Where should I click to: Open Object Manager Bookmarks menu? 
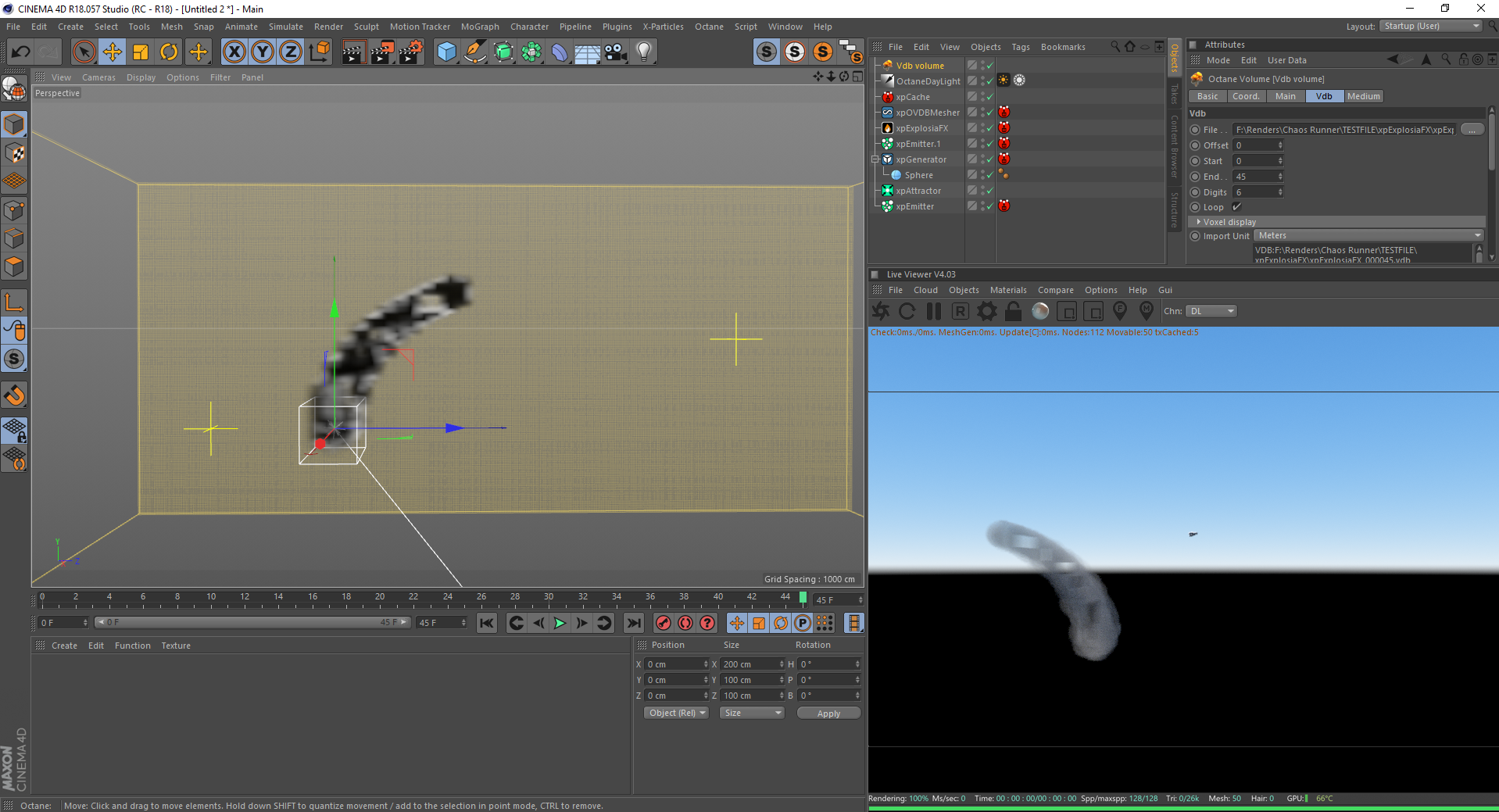coord(1063,47)
